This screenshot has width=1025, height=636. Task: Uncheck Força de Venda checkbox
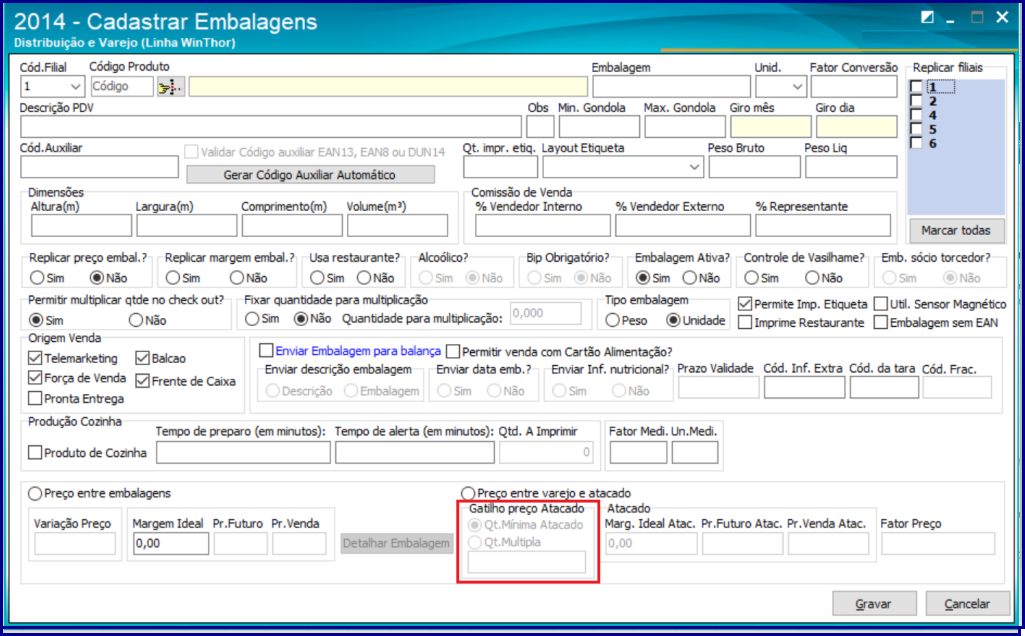[35, 378]
